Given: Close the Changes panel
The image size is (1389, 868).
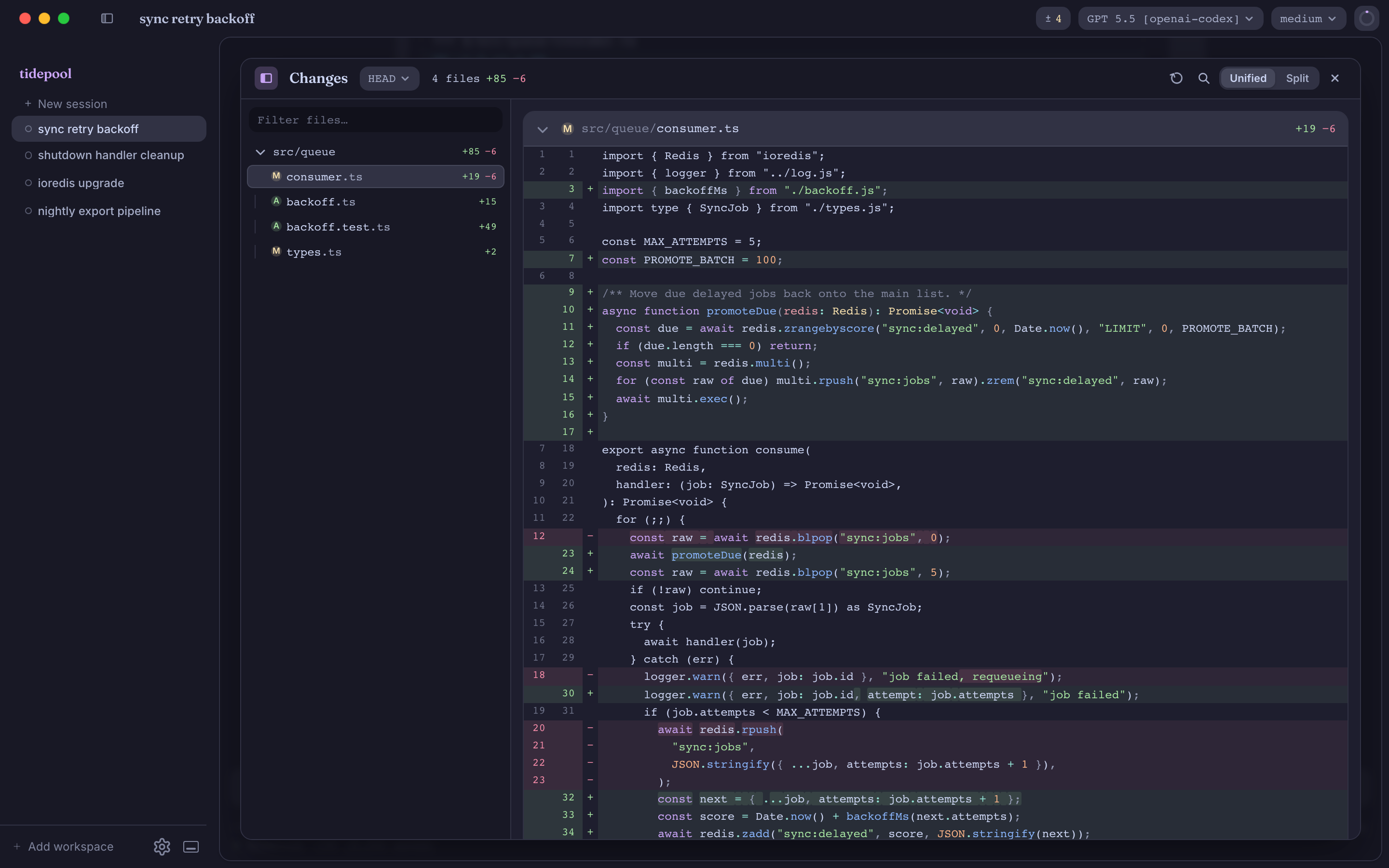Looking at the screenshot, I should 1335,78.
